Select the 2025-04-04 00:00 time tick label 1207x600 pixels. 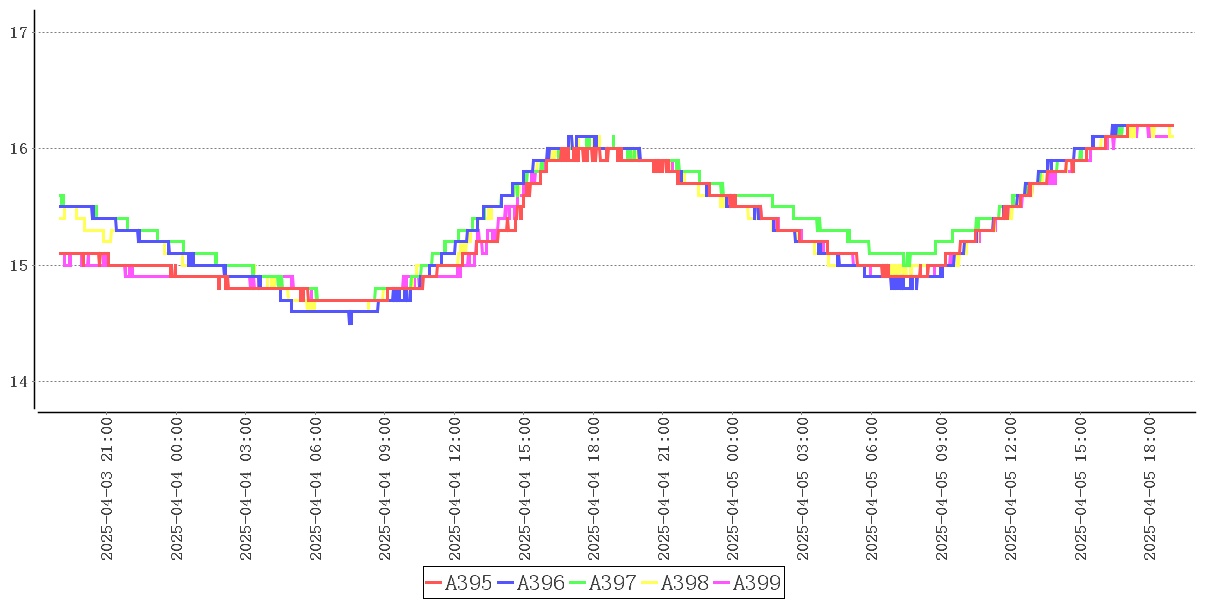click(x=177, y=489)
